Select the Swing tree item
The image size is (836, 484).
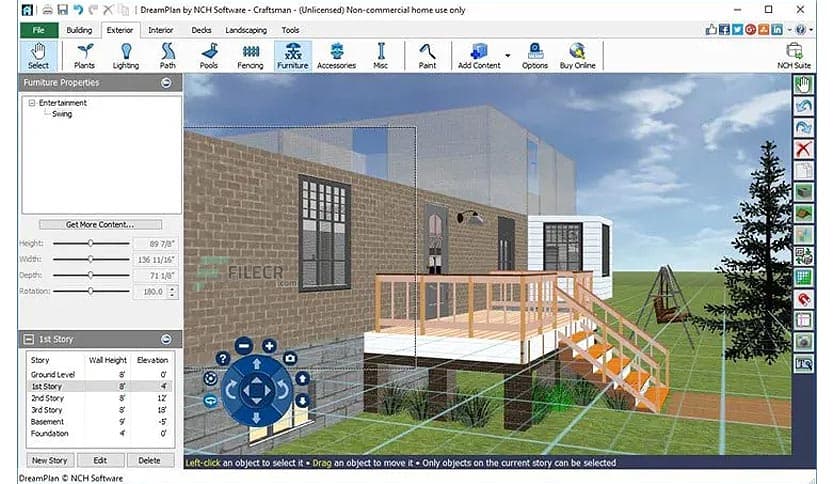pyautogui.click(x=62, y=114)
